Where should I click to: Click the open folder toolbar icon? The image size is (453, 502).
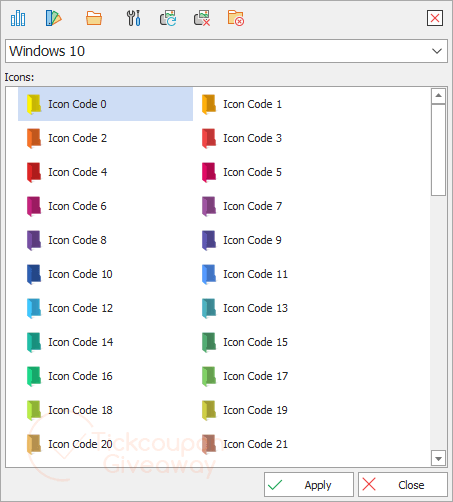pyautogui.click(x=94, y=18)
